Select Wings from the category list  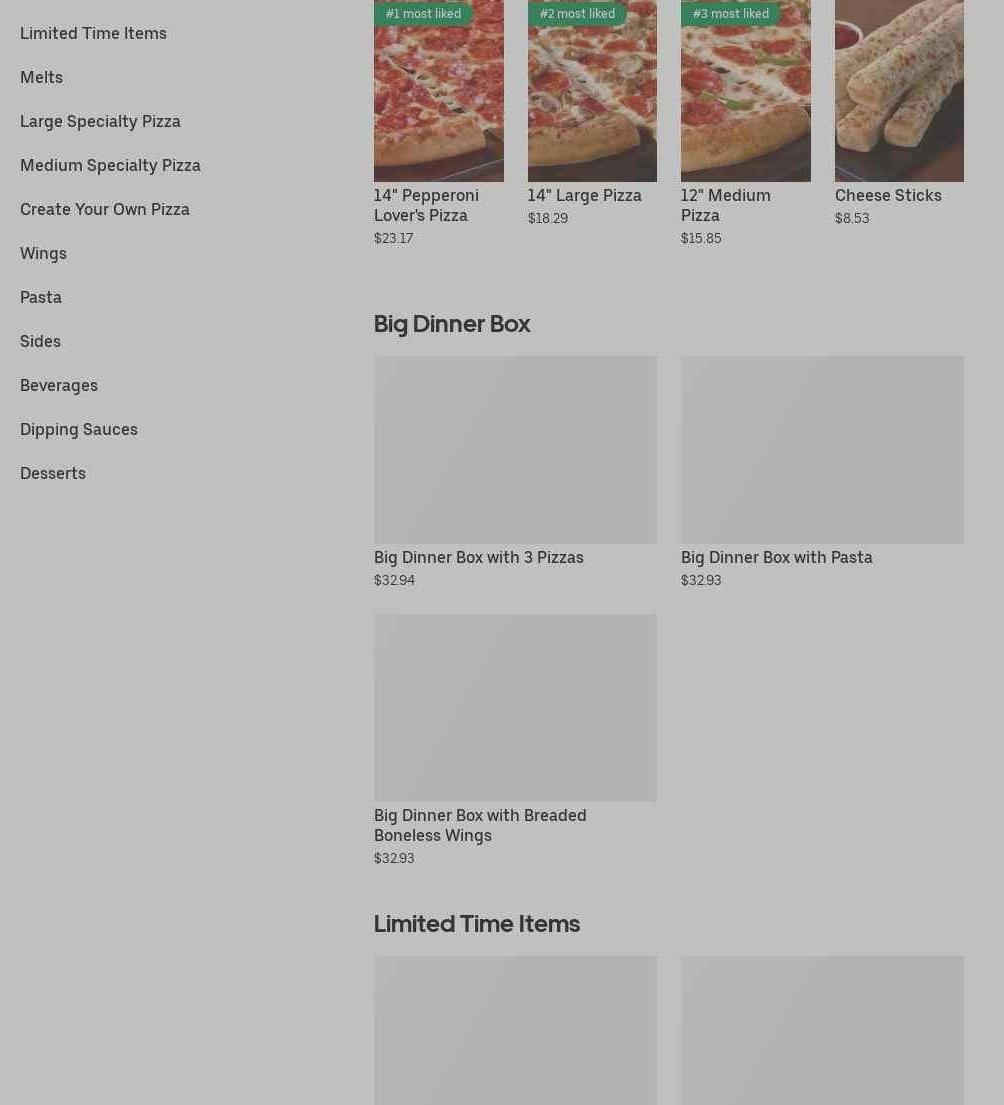pyautogui.click(x=44, y=253)
